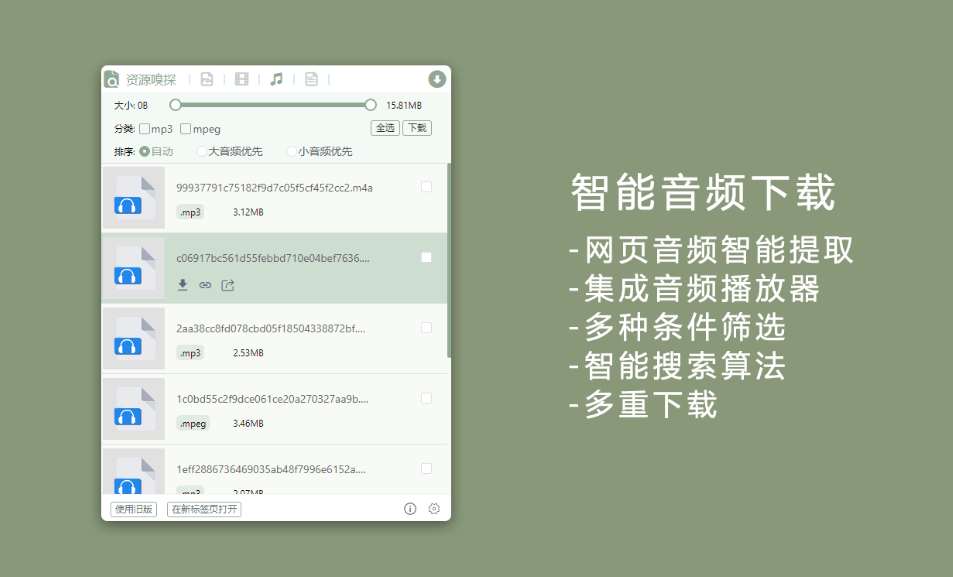
Task: Copy the link of the selected audio file
Action: 203,287
